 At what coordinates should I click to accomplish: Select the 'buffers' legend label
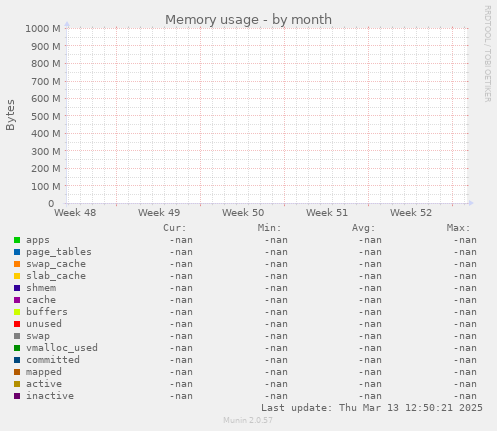tap(47, 312)
